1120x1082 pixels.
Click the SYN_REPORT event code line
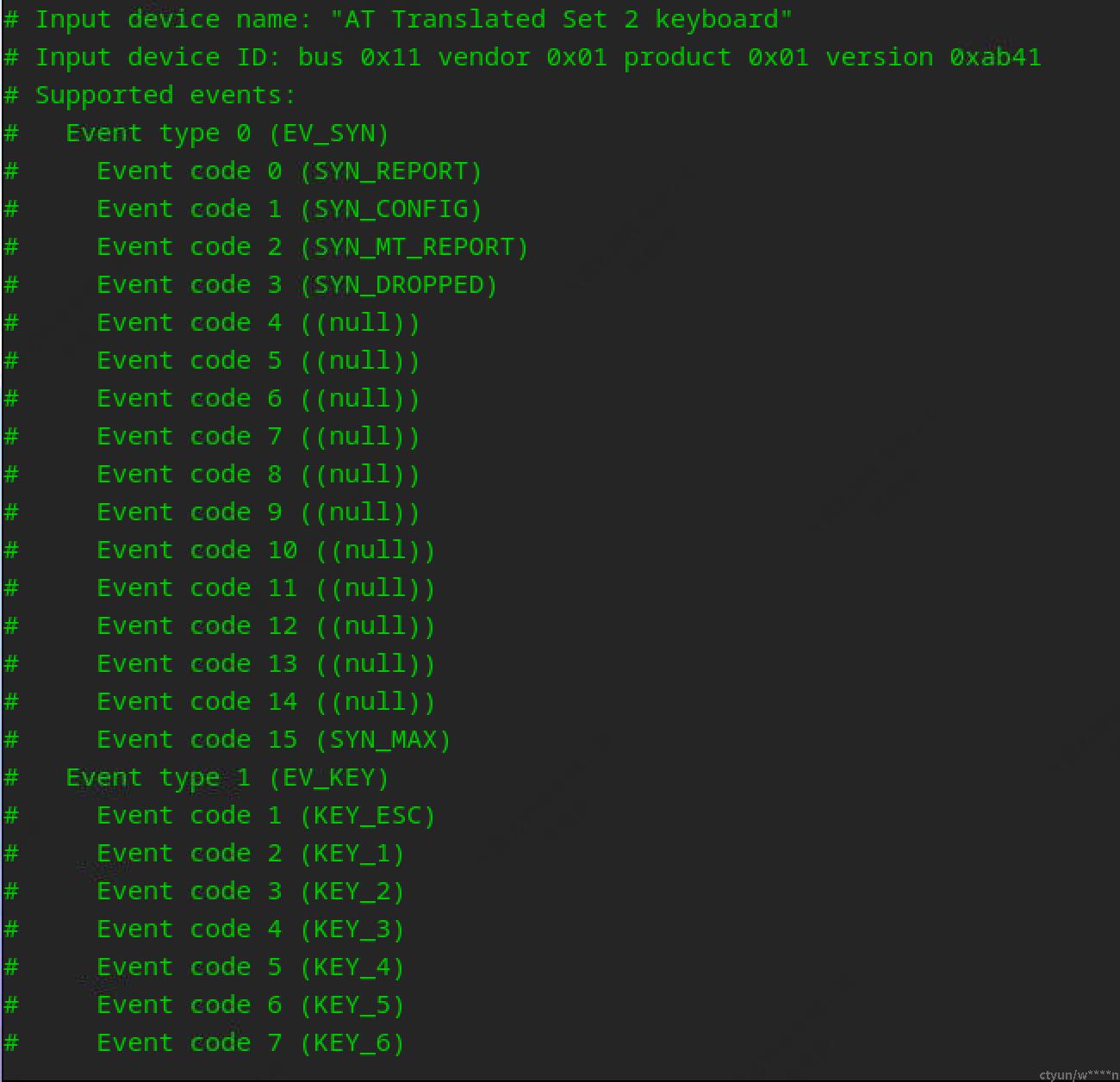pyautogui.click(x=243, y=171)
